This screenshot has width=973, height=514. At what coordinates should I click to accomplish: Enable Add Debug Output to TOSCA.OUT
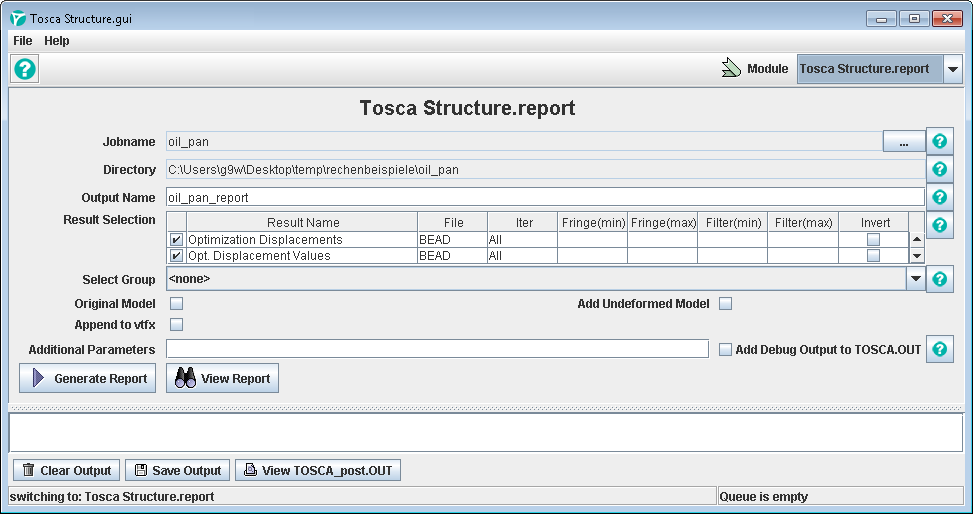725,349
